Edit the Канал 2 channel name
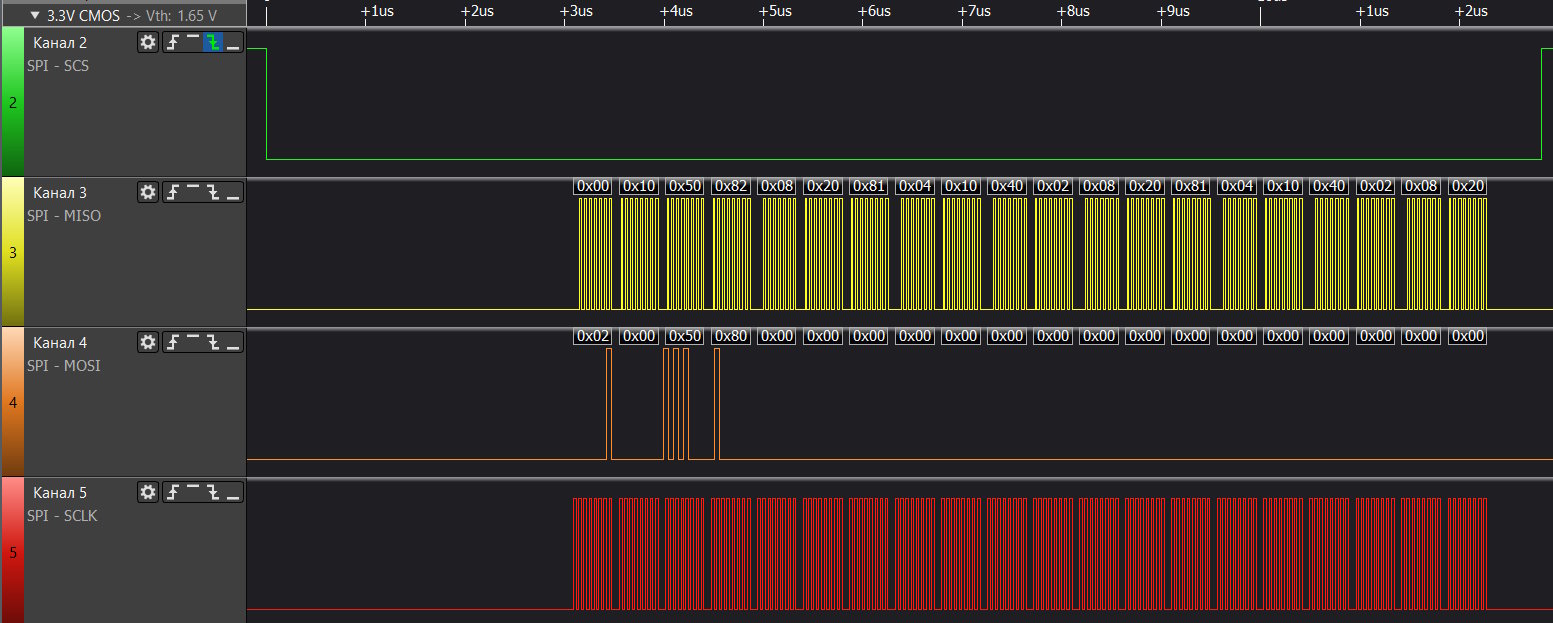This screenshot has width=1553, height=623. click(x=60, y=43)
